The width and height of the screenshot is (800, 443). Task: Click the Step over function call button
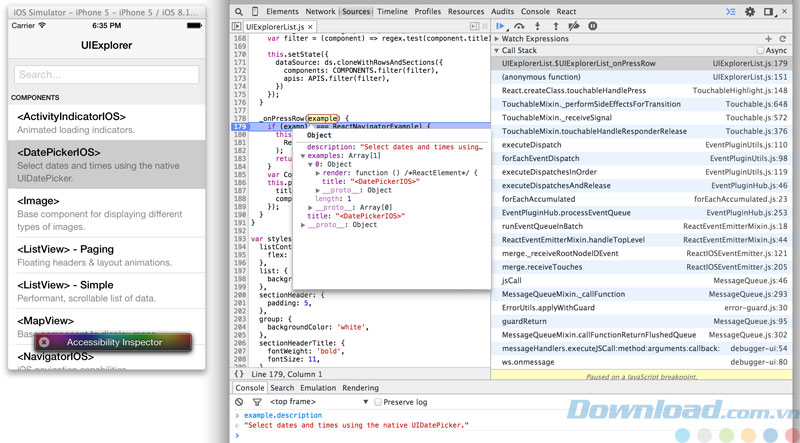point(519,26)
